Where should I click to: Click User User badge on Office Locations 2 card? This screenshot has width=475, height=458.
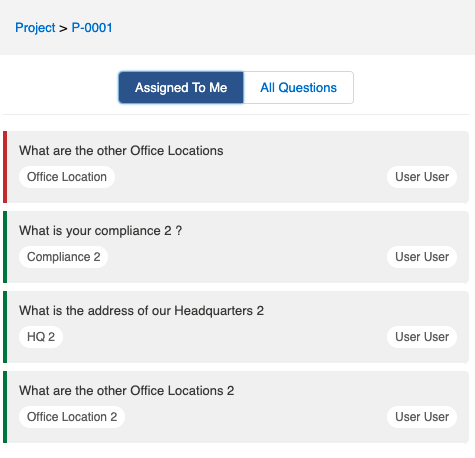[x=422, y=417]
